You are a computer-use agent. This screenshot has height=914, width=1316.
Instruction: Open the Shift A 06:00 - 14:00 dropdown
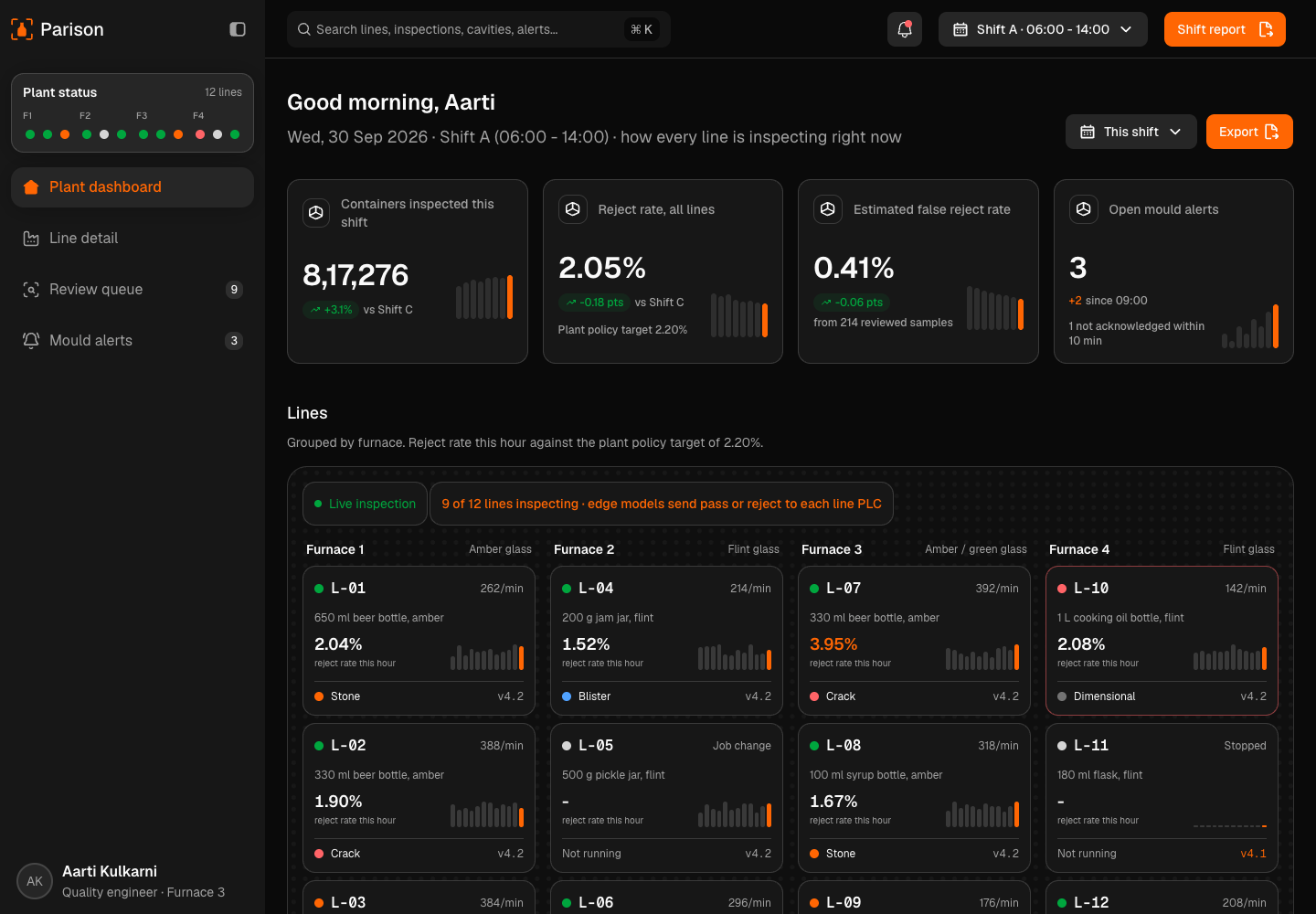tap(1044, 29)
